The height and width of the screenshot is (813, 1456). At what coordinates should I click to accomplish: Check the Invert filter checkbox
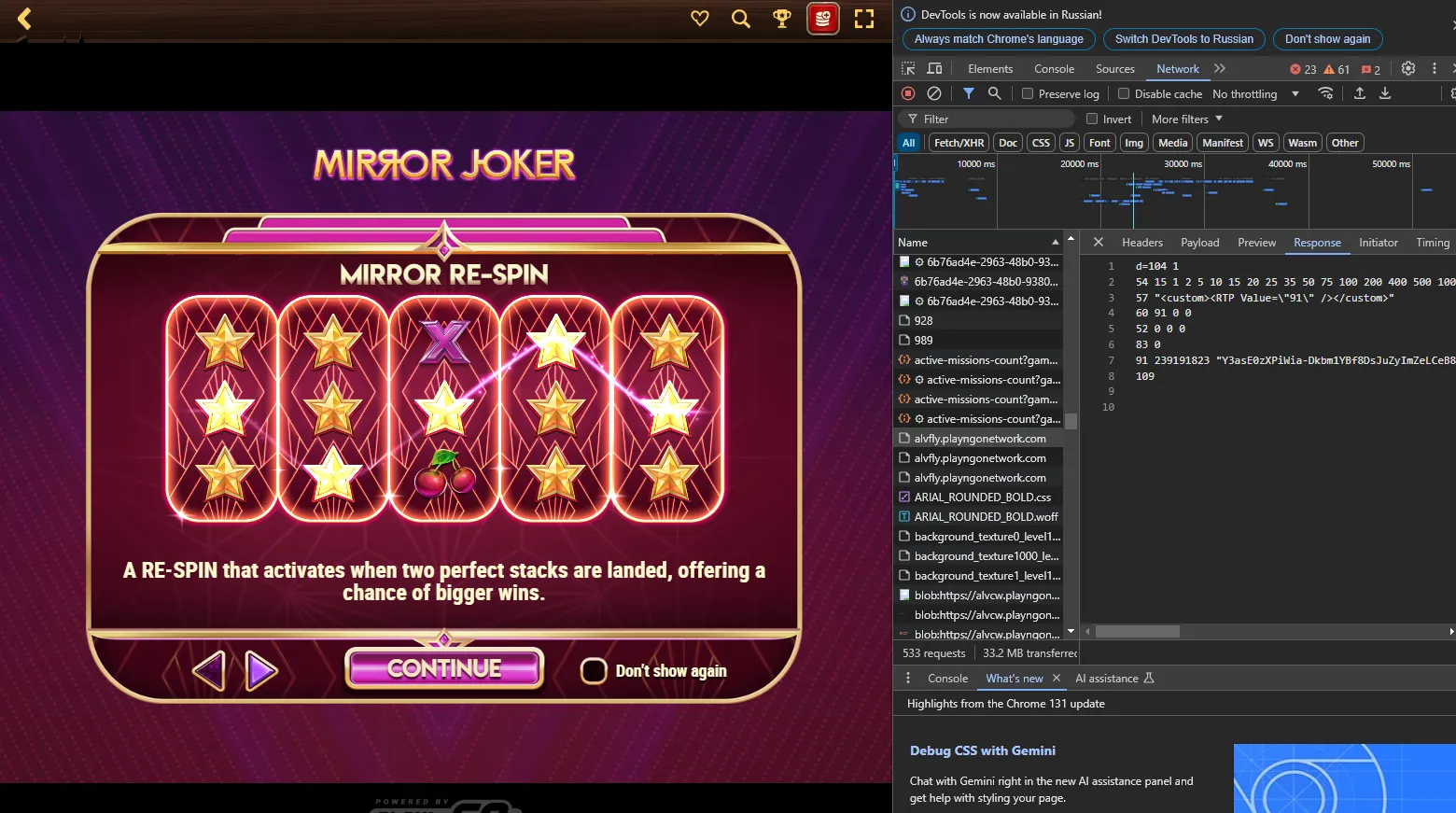(x=1092, y=119)
